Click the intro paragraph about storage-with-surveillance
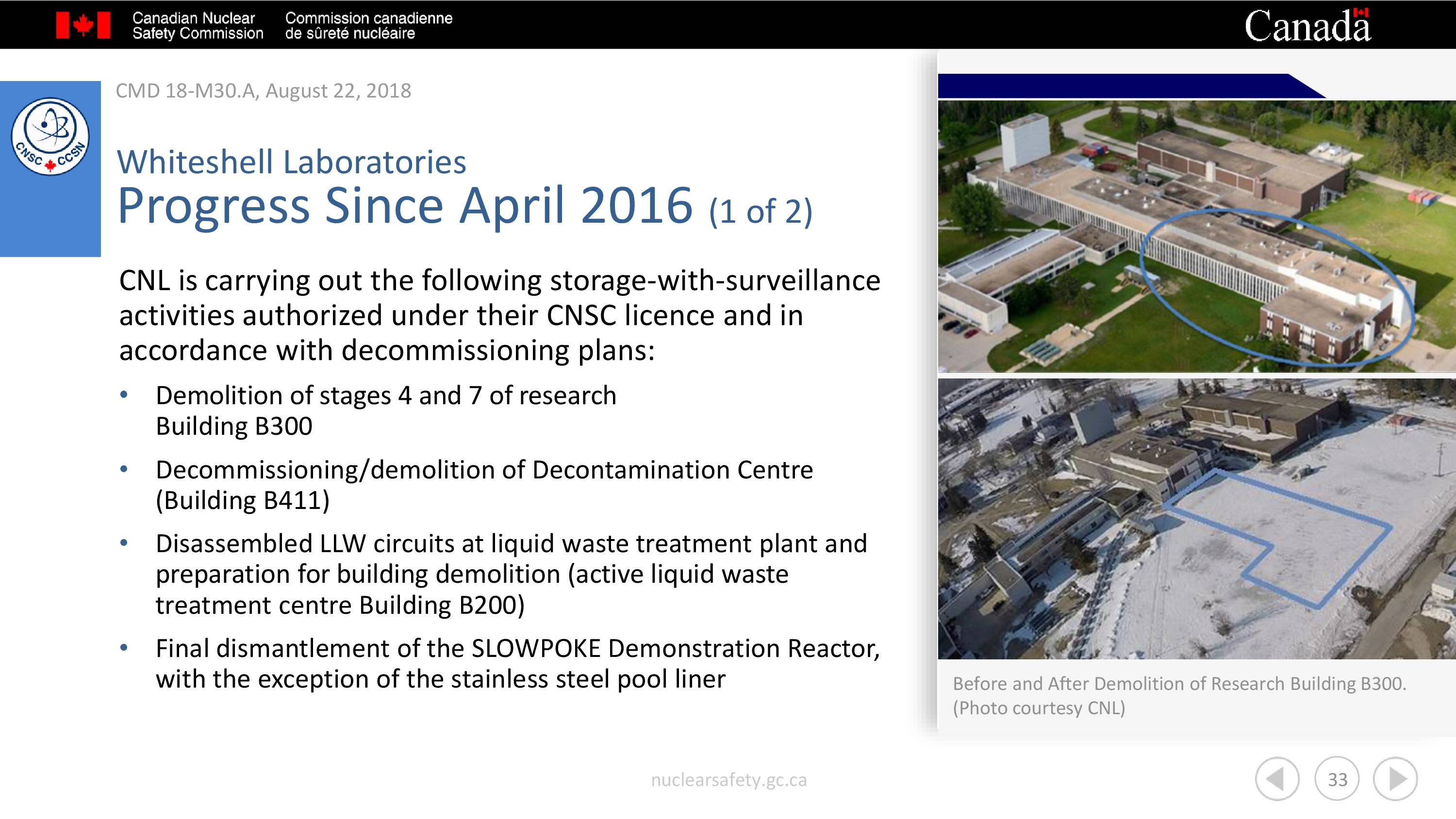The image size is (1456, 819). pyautogui.click(x=500, y=315)
